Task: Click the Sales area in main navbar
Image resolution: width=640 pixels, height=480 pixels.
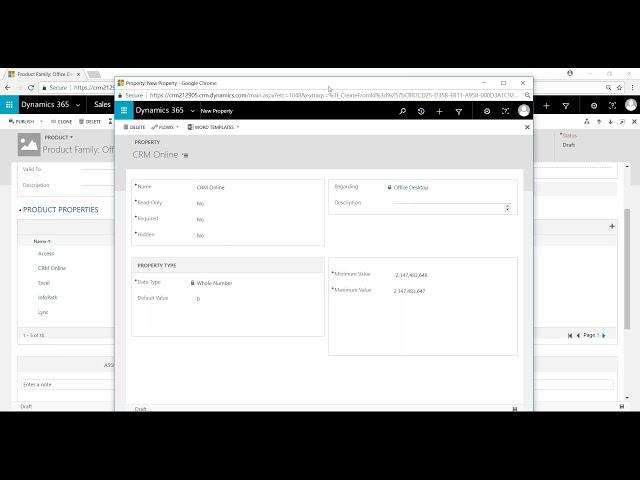Action: 102,104
